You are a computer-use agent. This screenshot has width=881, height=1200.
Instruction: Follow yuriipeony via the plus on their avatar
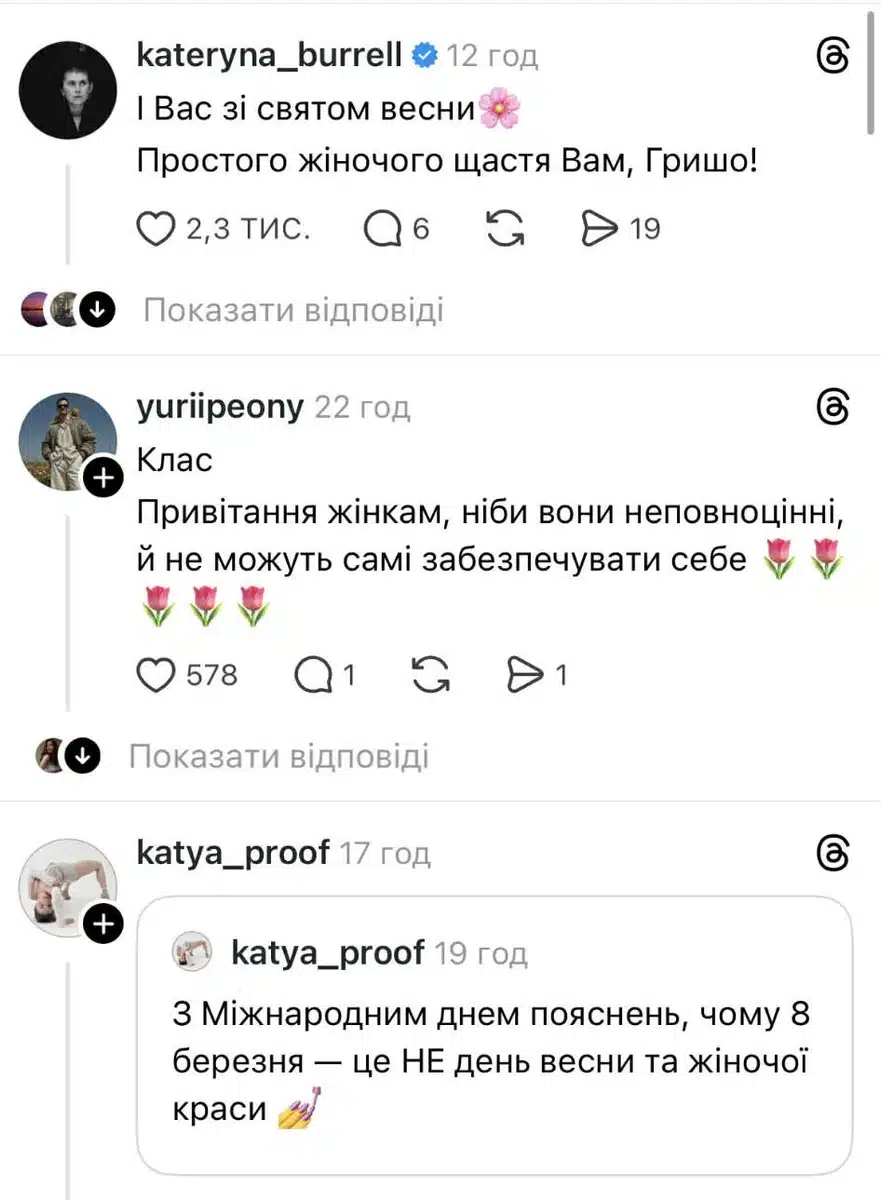[x=103, y=478]
